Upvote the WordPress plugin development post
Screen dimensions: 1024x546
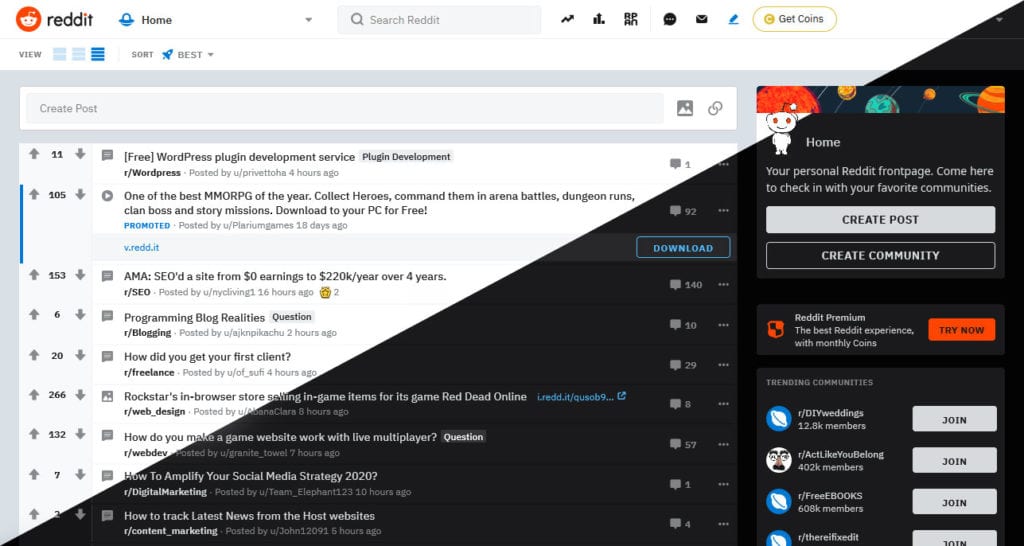coord(34,154)
